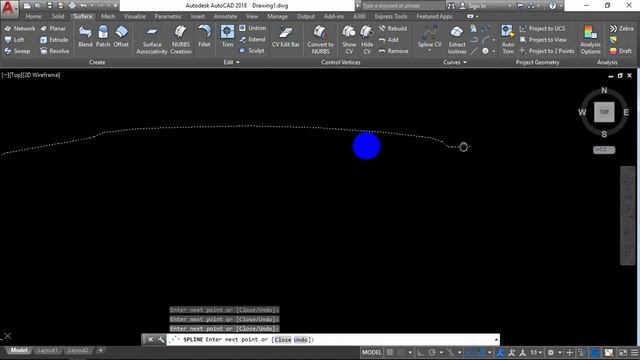Toggle the blue annotation visibility status icon
Viewport: 640px width, 360px height.
(500, 352)
